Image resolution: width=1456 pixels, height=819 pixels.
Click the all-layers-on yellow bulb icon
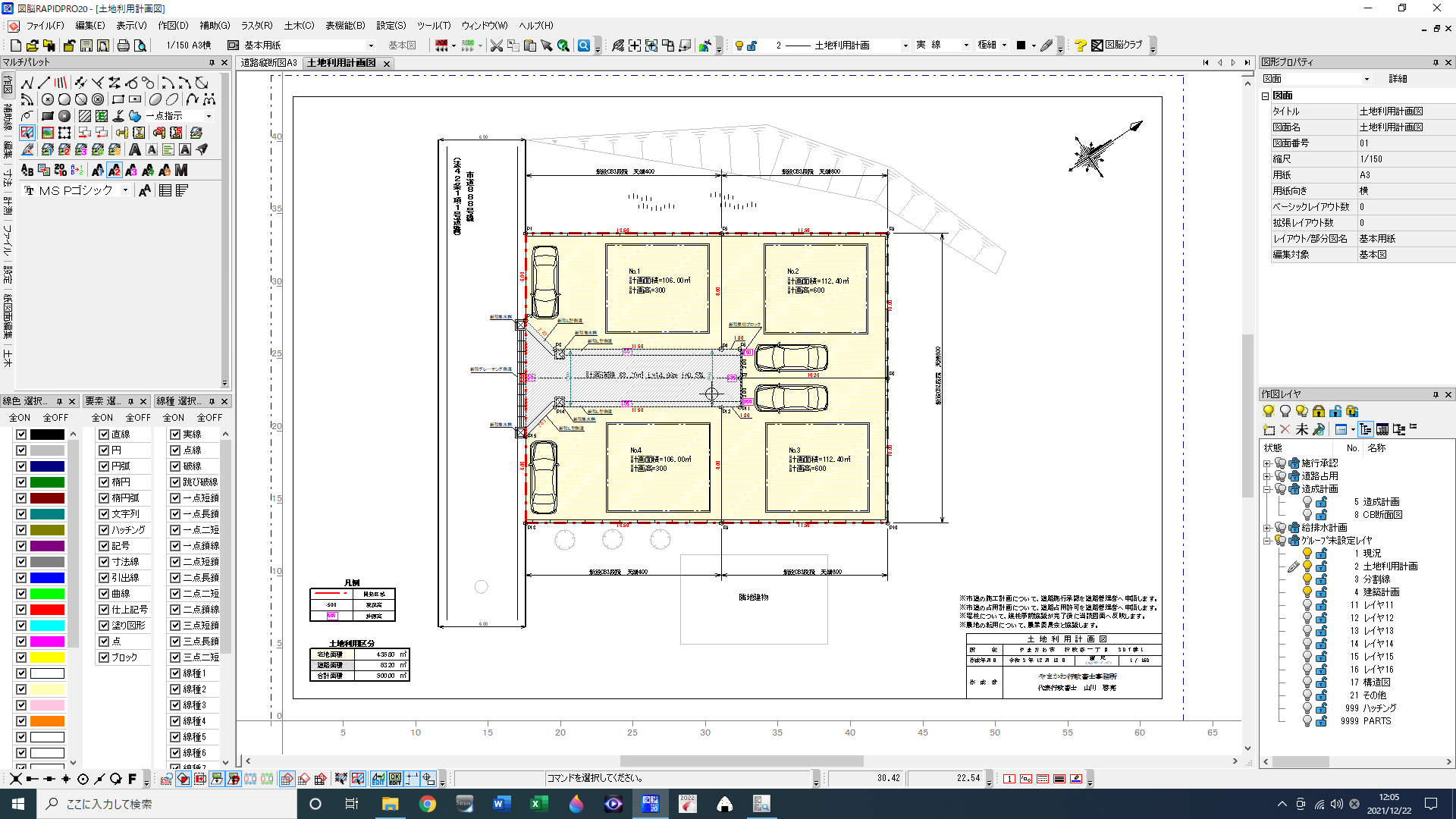1269,411
